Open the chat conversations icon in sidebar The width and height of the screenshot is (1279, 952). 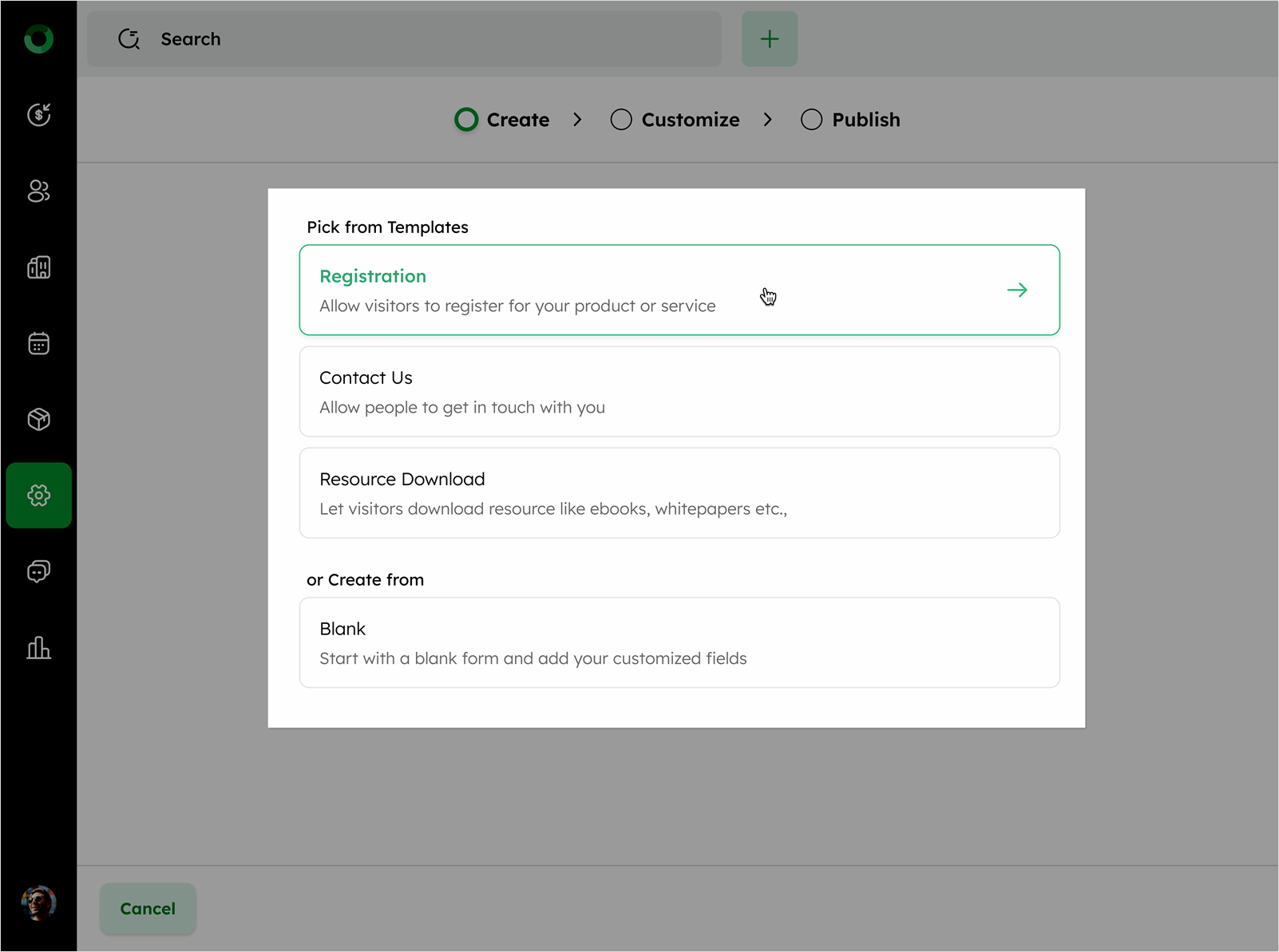tap(38, 571)
